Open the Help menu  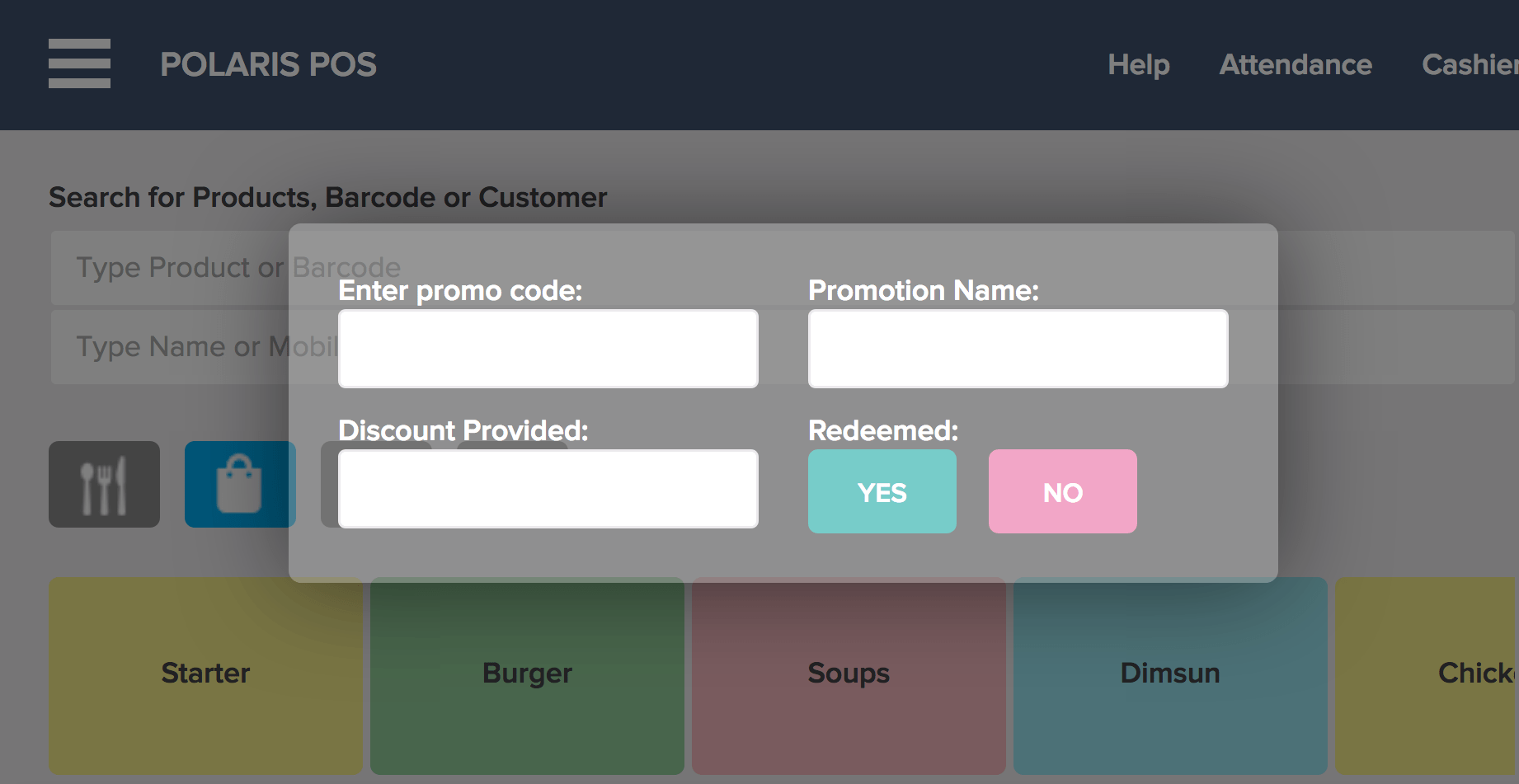pos(1139,64)
